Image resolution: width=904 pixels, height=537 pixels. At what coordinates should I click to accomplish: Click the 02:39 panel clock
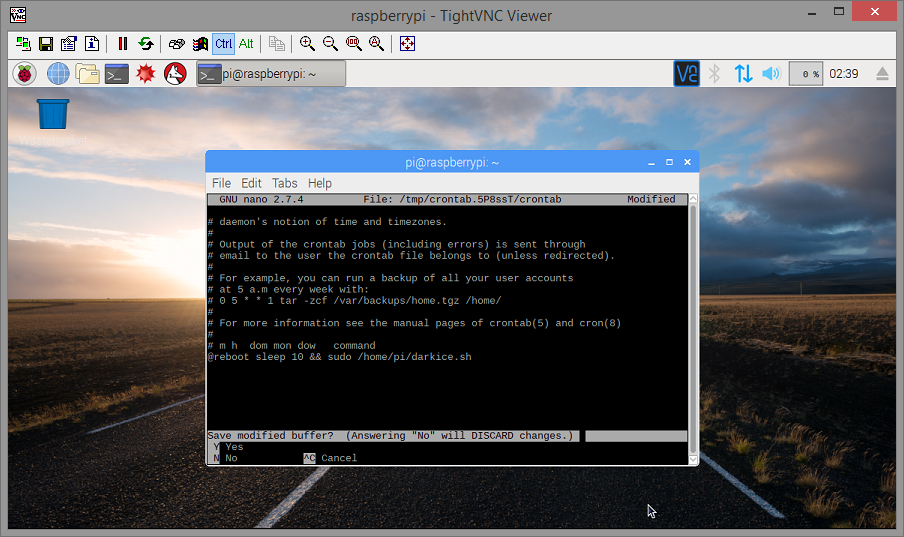point(843,74)
